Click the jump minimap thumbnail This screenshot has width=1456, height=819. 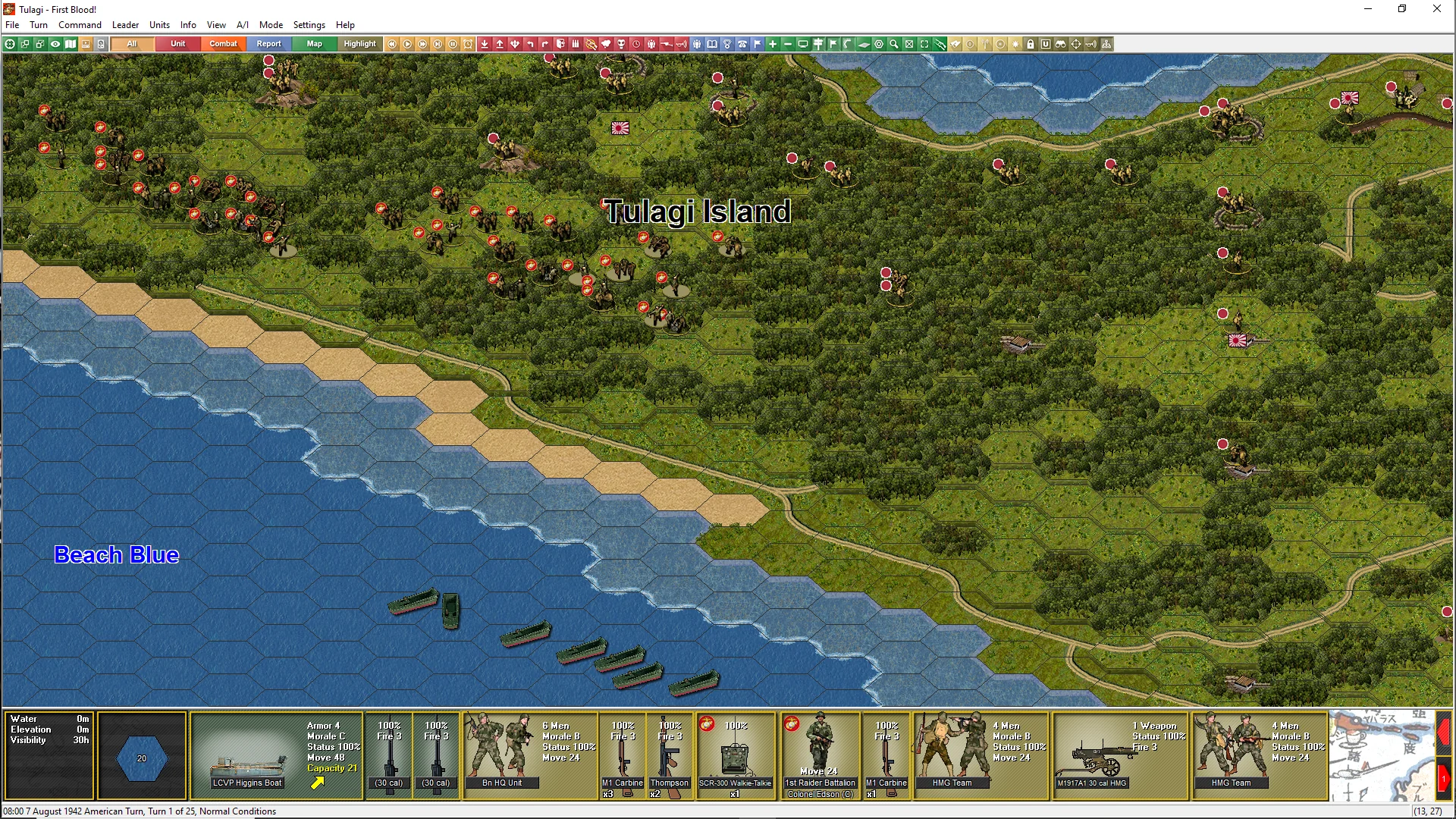[x=1381, y=755]
